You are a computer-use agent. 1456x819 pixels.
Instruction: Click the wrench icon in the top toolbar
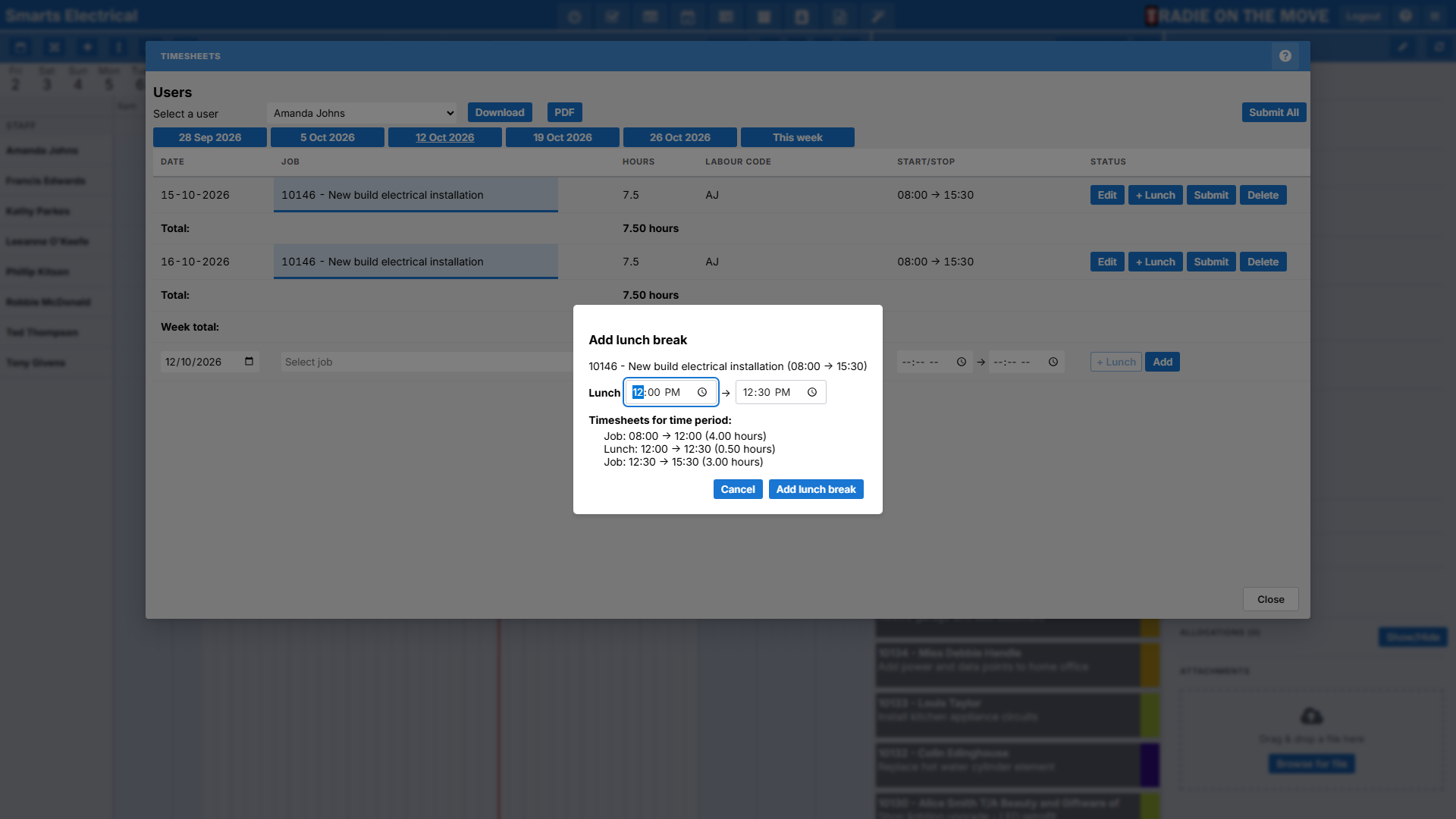[x=877, y=16]
